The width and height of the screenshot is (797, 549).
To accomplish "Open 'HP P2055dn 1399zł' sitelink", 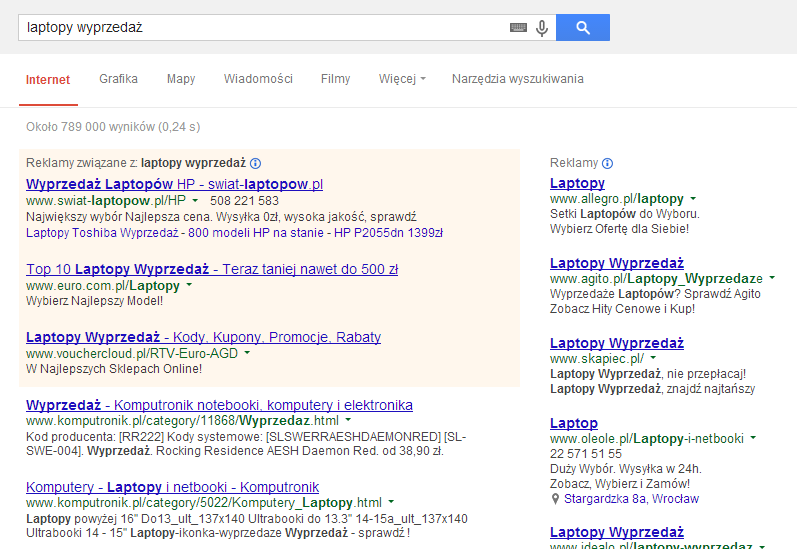I will point(388,233).
